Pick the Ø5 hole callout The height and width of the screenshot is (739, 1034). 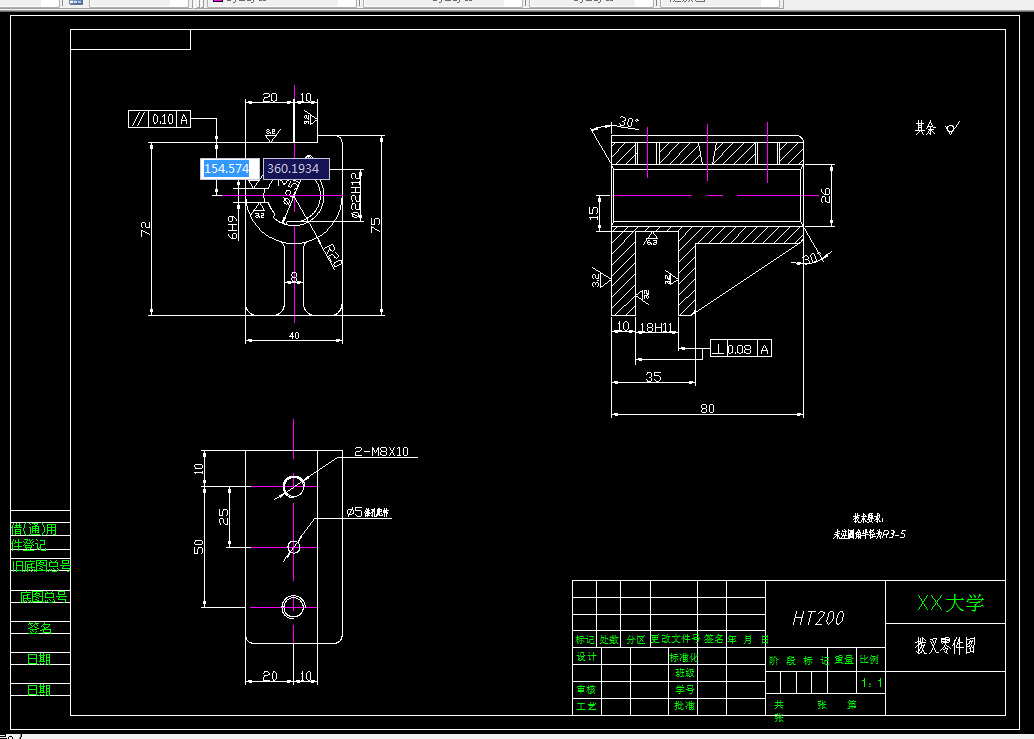pyautogui.click(x=367, y=512)
